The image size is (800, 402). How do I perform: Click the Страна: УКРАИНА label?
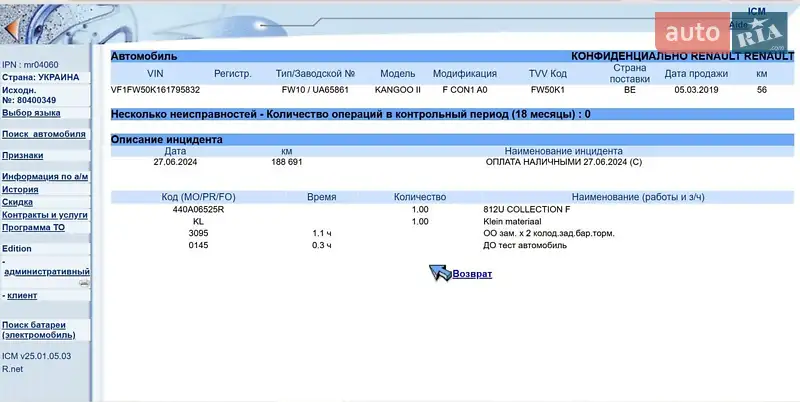(41, 77)
